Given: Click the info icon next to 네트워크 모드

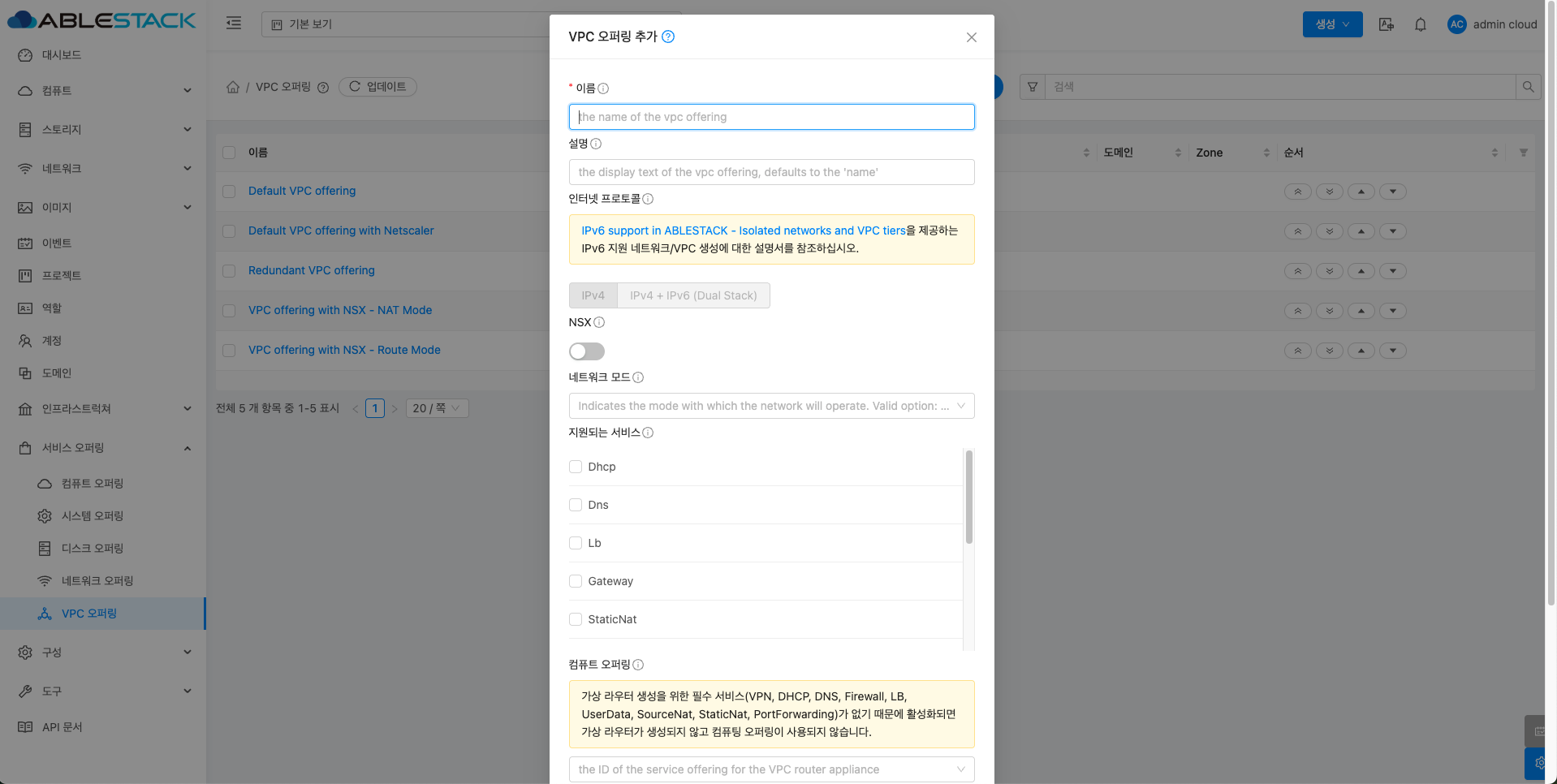Looking at the screenshot, I should pyautogui.click(x=638, y=377).
